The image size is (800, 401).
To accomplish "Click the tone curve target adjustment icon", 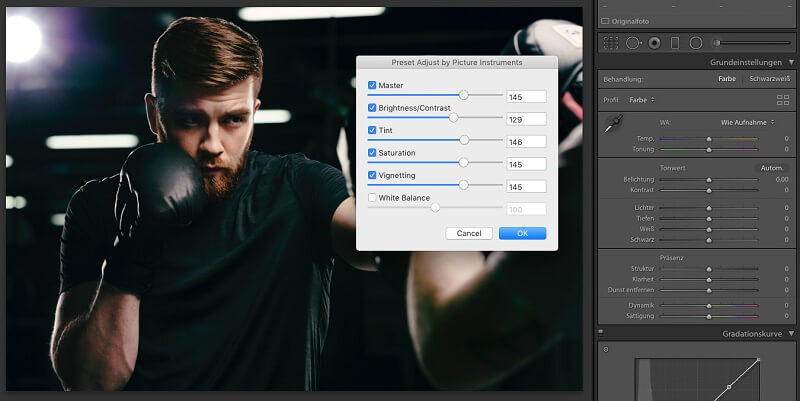I will coord(606,349).
